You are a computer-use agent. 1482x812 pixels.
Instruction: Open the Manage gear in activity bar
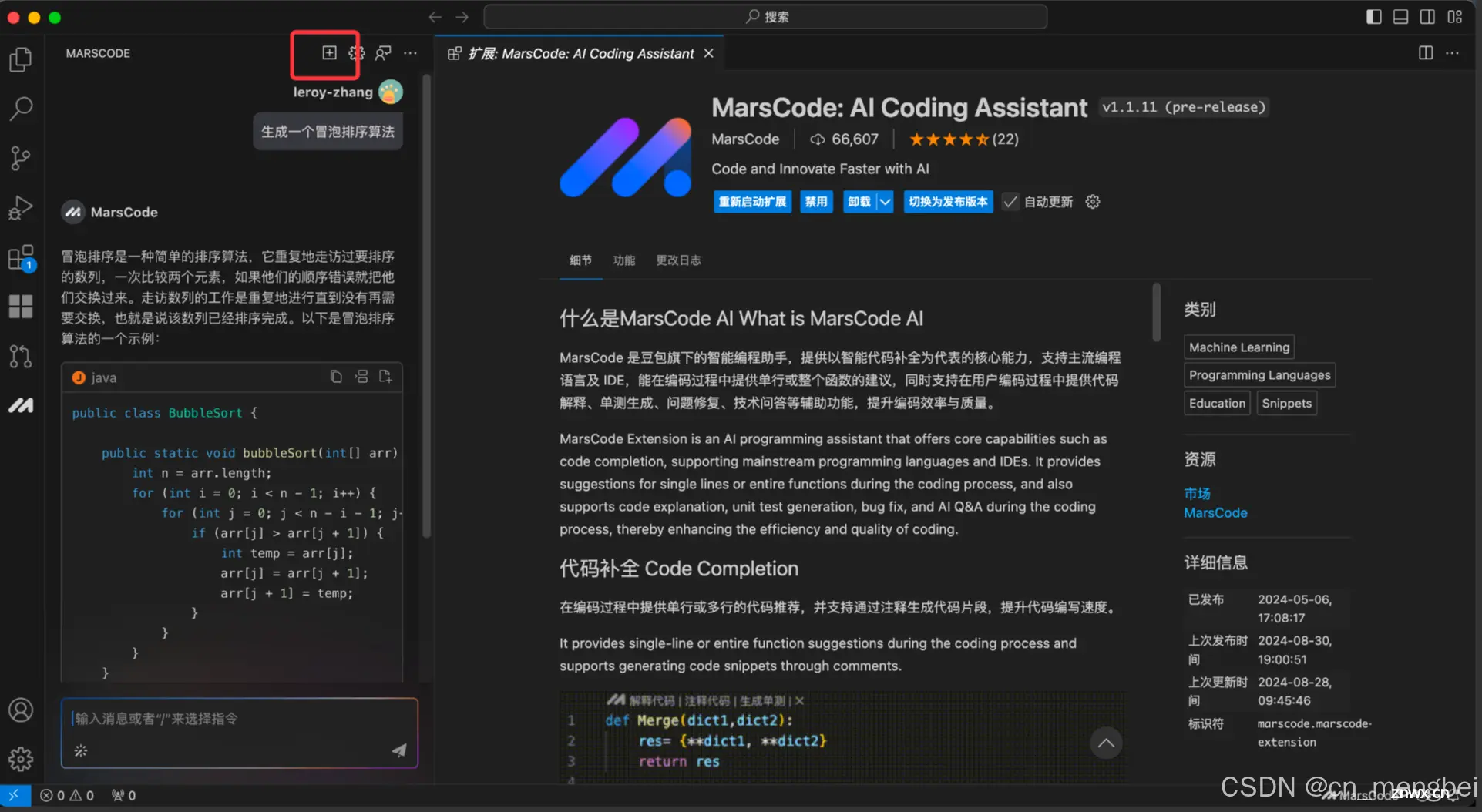pyautogui.click(x=21, y=759)
